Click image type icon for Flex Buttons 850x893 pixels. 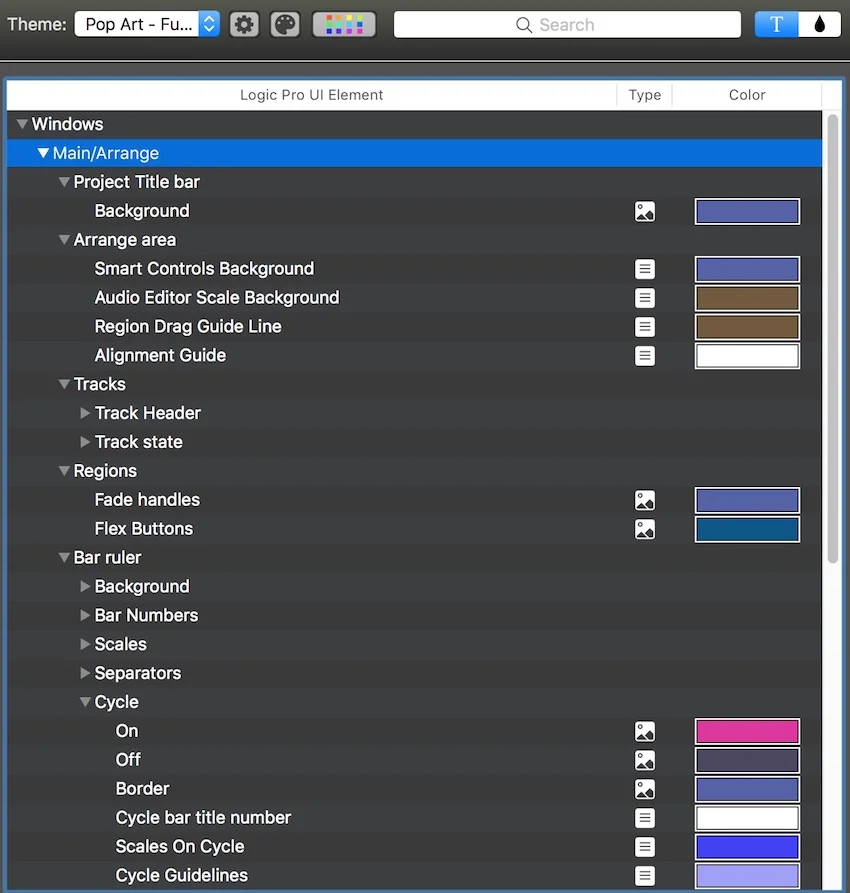644,530
